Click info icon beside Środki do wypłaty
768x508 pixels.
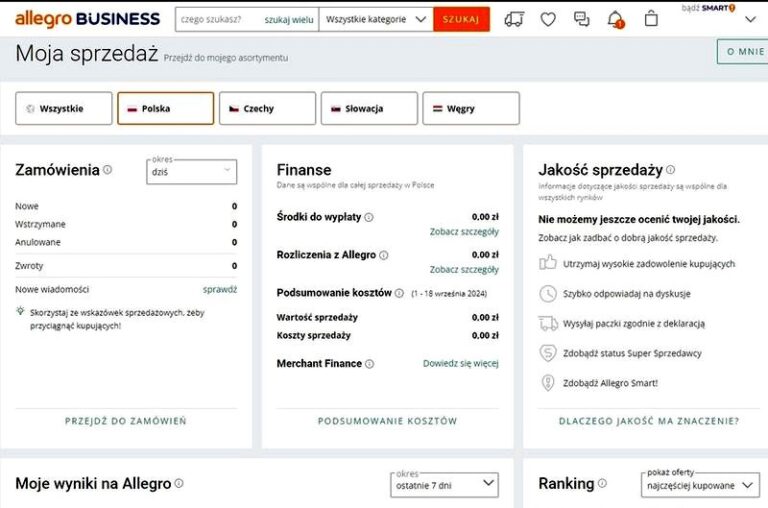[x=369, y=217]
